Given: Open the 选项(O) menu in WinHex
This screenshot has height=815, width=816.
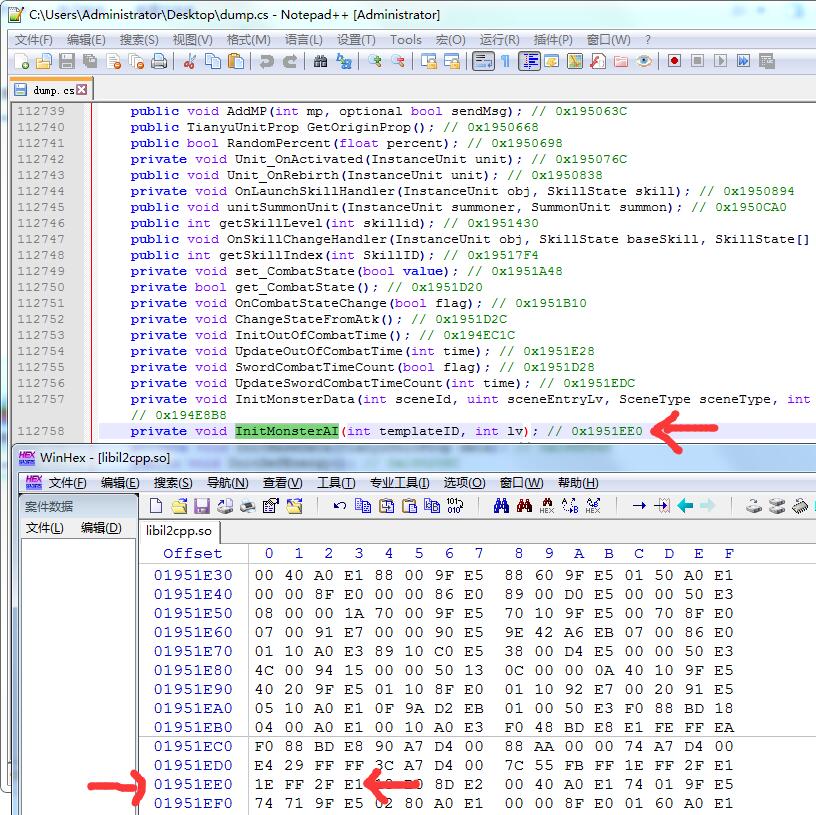Looking at the screenshot, I should (465, 483).
